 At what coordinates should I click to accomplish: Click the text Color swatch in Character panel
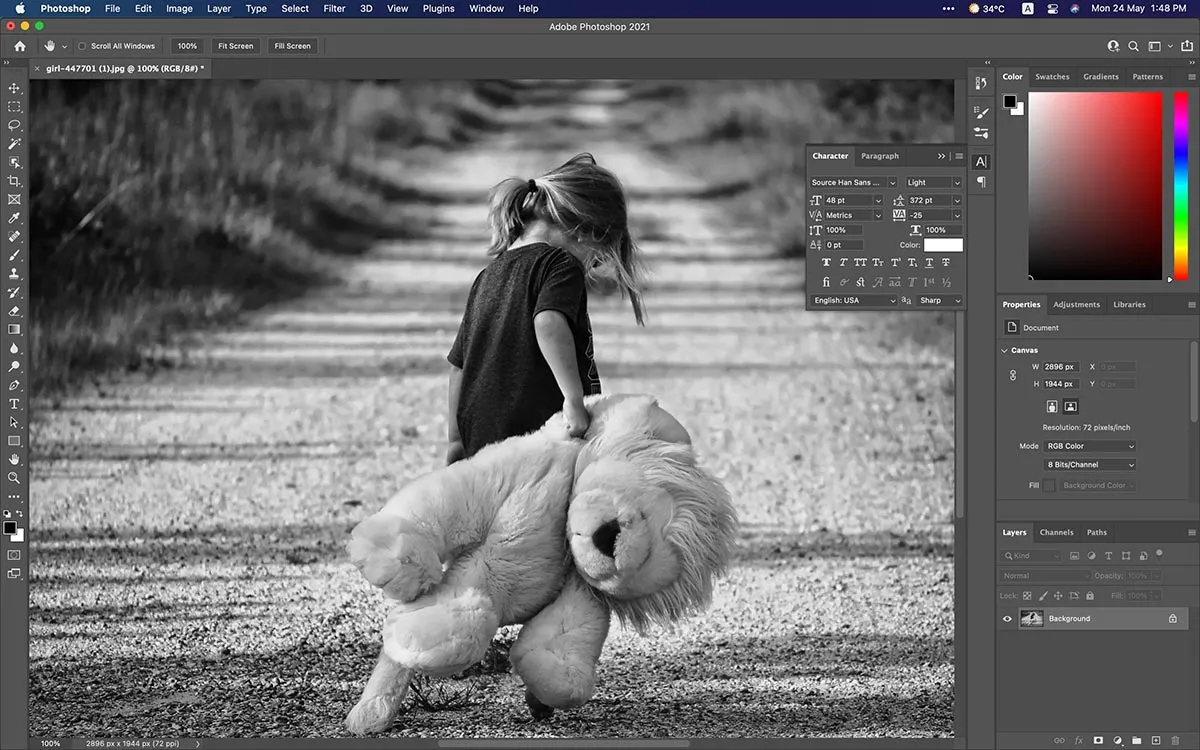[x=943, y=245]
